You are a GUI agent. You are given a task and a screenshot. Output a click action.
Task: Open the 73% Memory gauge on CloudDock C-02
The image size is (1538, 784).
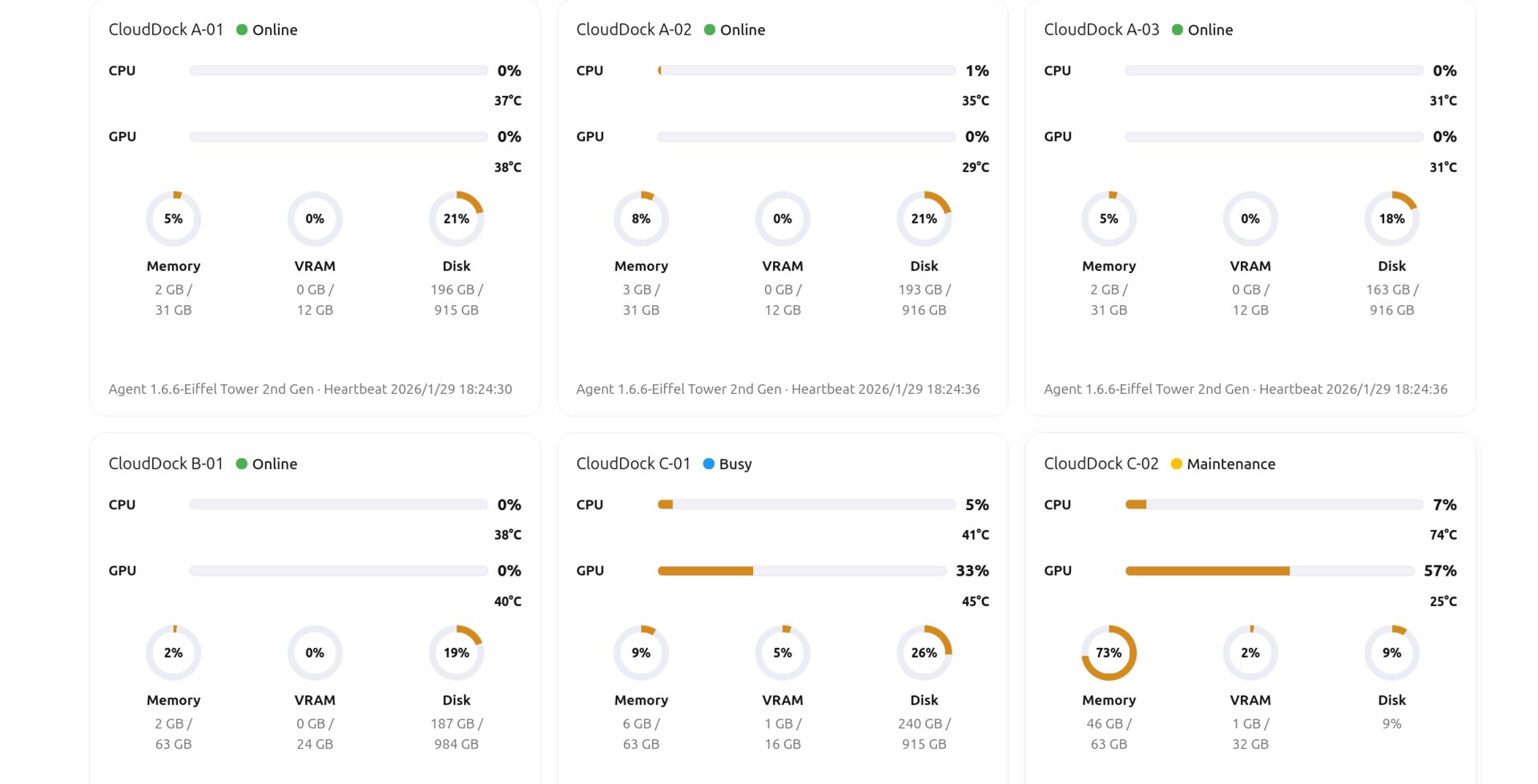[1109, 652]
